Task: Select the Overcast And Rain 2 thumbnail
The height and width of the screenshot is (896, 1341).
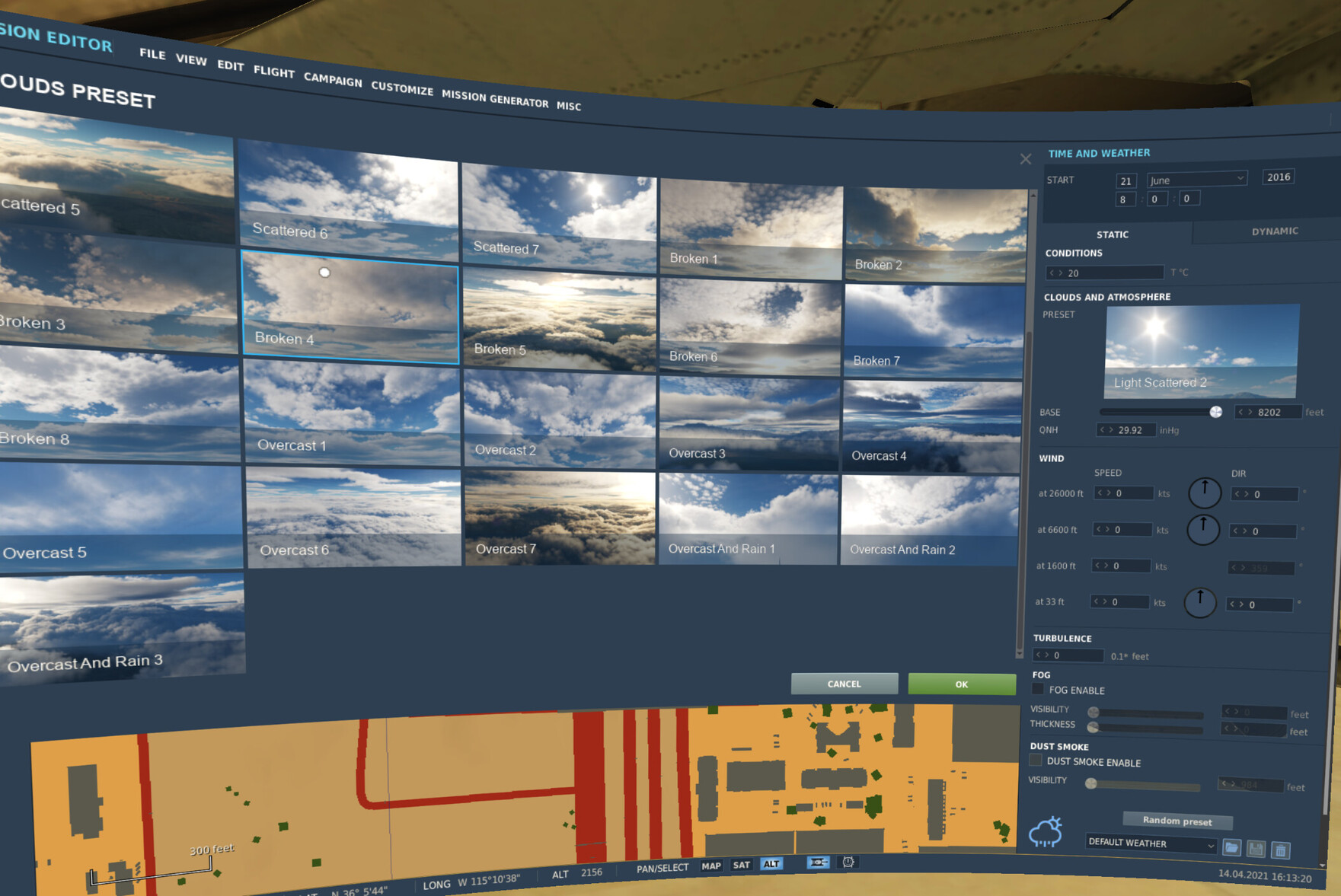Action: pyautogui.click(x=929, y=521)
